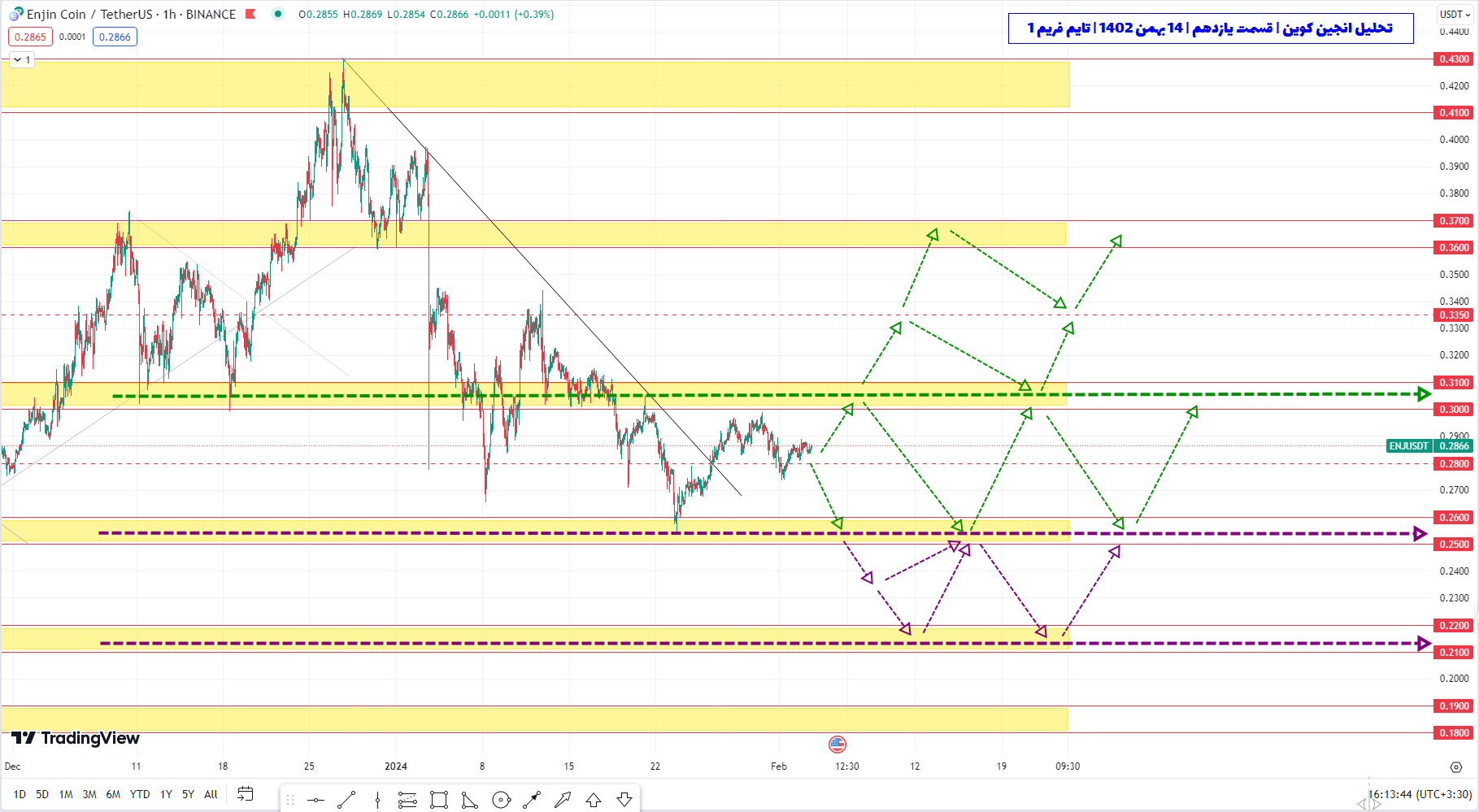This screenshot has height=812, width=1479.
Task: Click the favorites toolbar drag handle
Action: (x=290, y=801)
